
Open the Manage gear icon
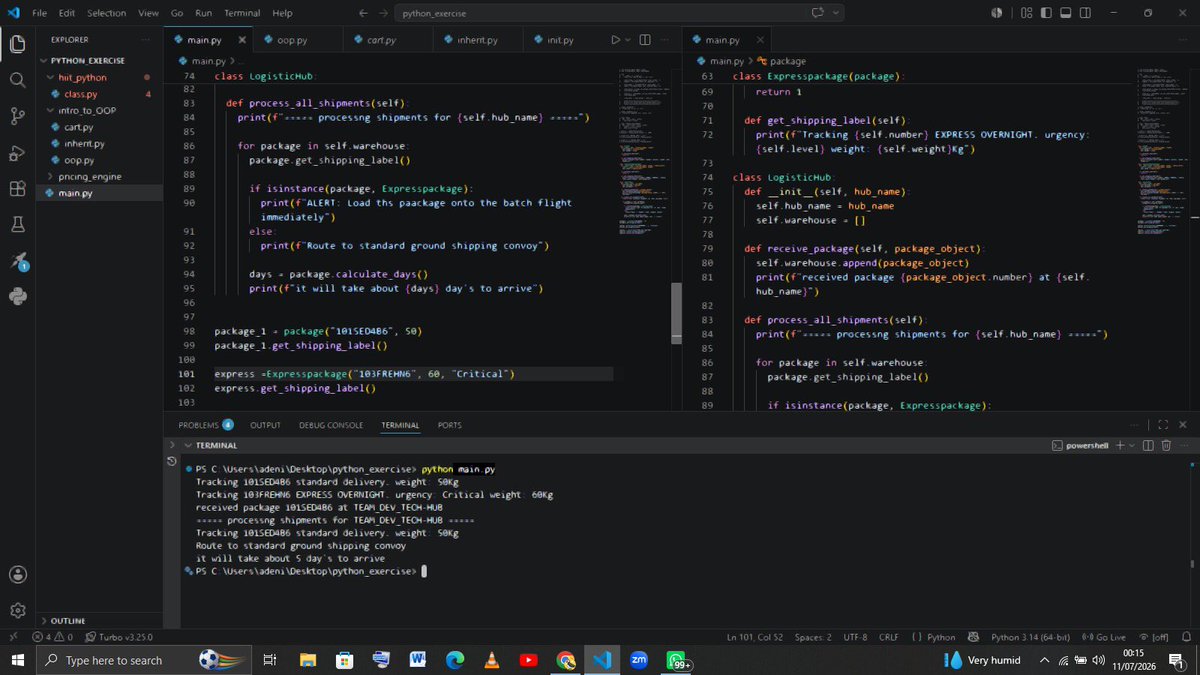17,610
